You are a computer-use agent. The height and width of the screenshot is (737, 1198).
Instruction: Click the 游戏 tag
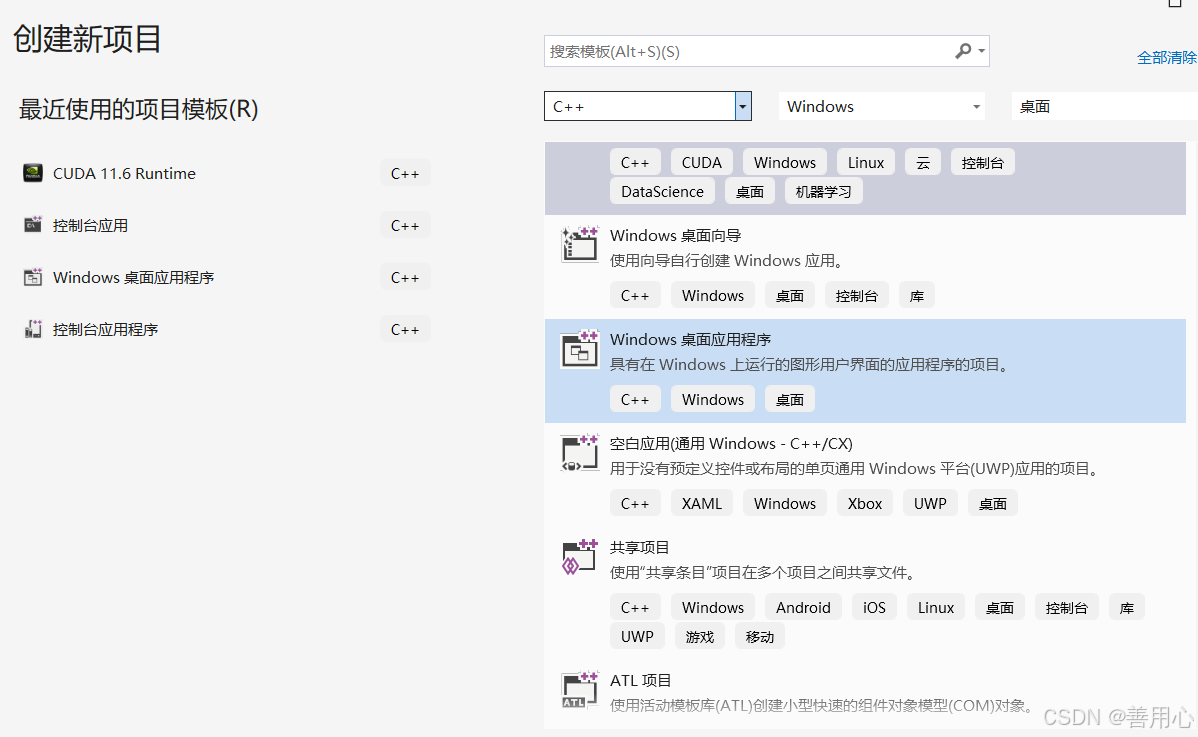(x=699, y=636)
